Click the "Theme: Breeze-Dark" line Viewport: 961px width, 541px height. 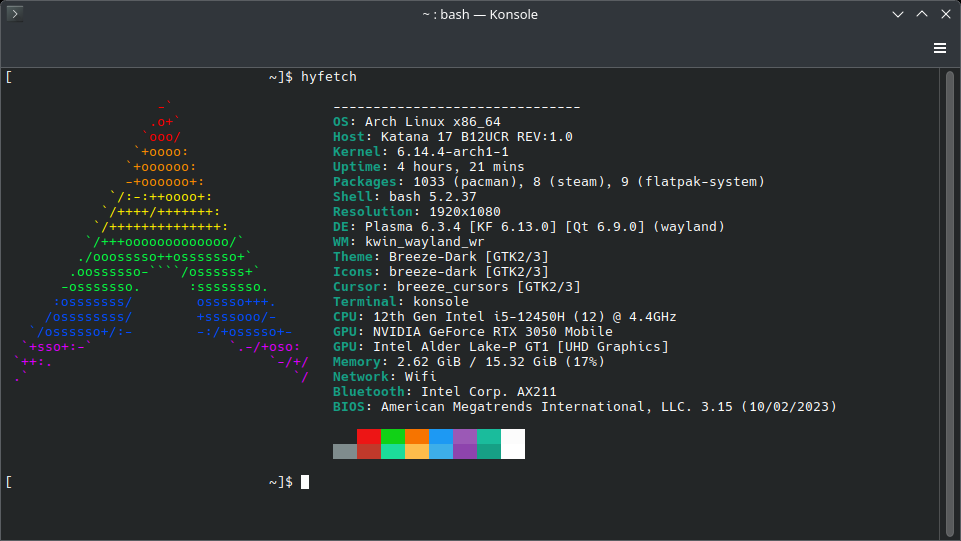[x=441, y=257]
